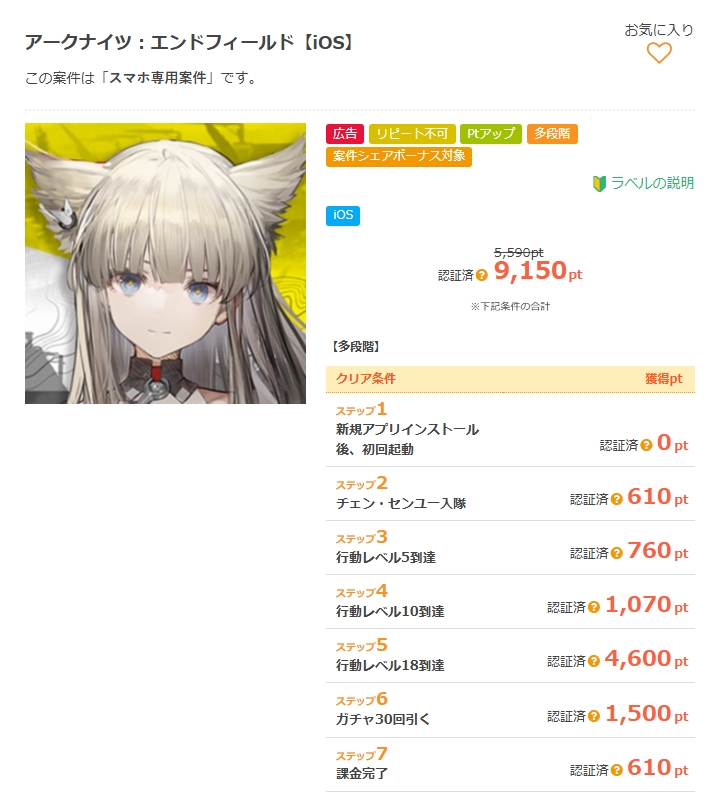Click the リピート不可 label
Screen dimensions: 724x796
[412, 134]
